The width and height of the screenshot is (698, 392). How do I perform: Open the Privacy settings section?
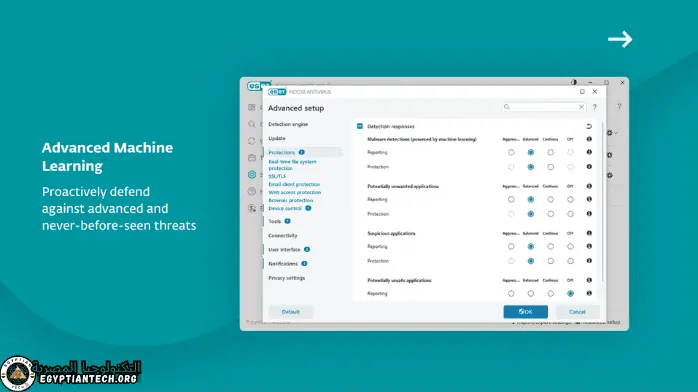tap(287, 278)
